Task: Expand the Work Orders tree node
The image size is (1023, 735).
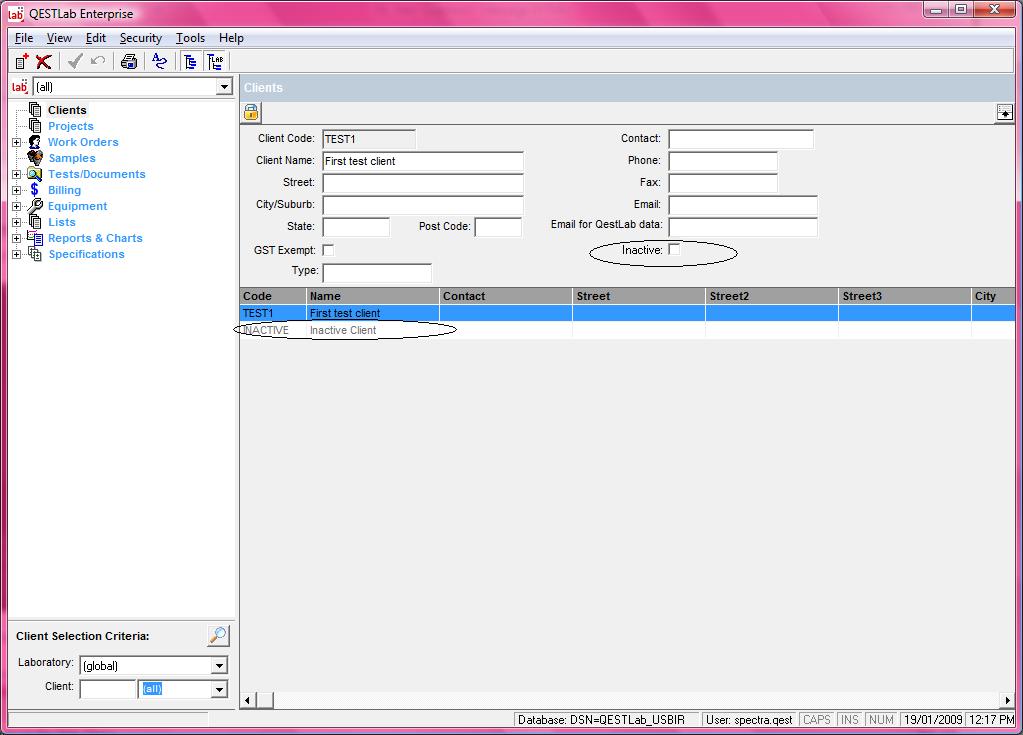Action: click(16, 142)
